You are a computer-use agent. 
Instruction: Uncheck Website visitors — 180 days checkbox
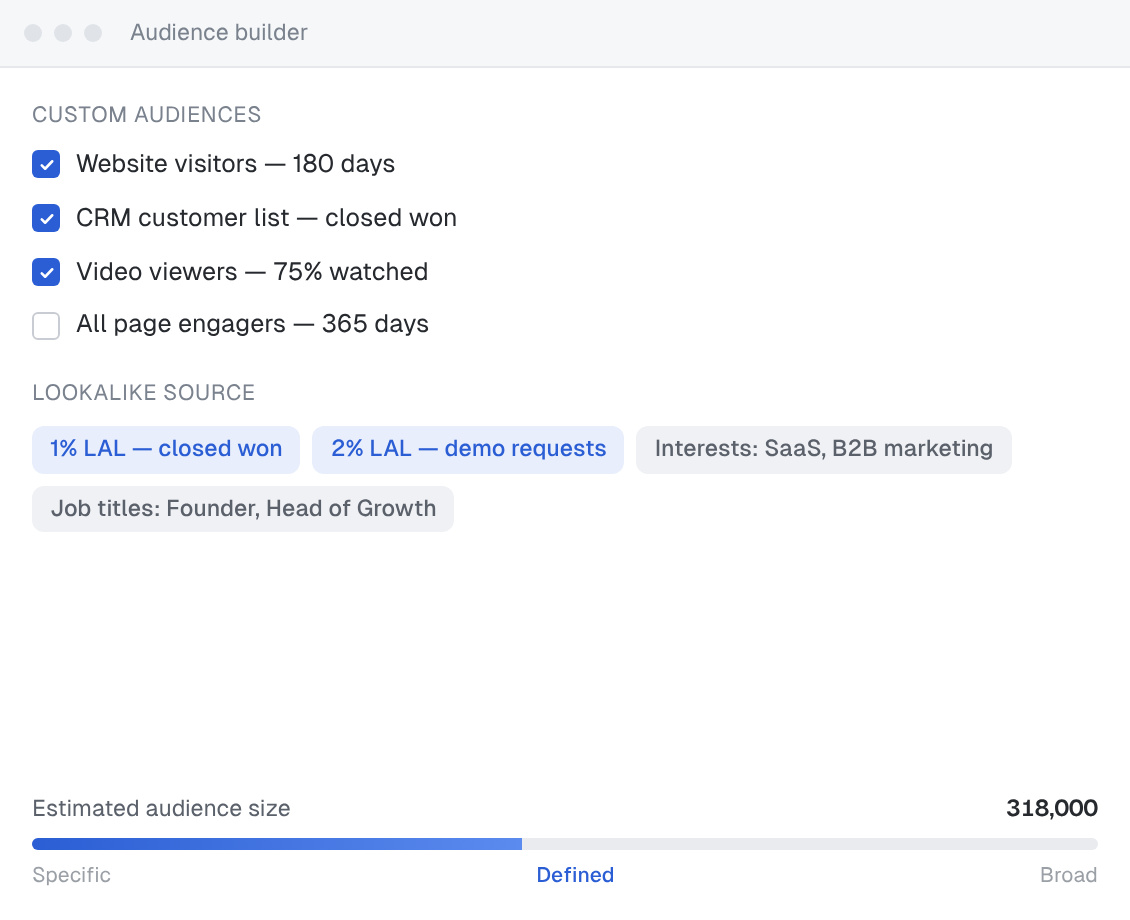point(46,164)
